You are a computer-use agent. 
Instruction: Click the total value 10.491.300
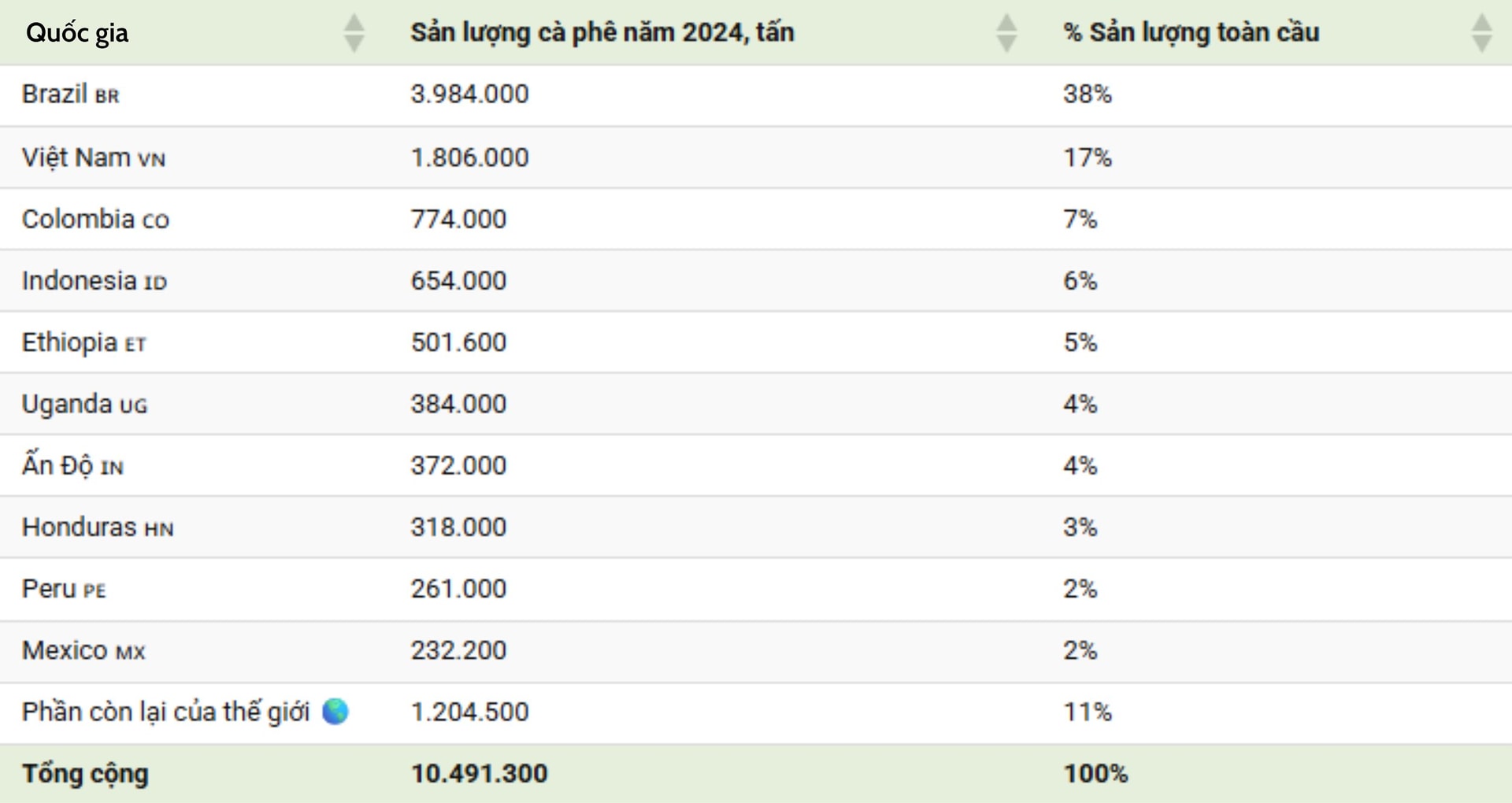[479, 774]
